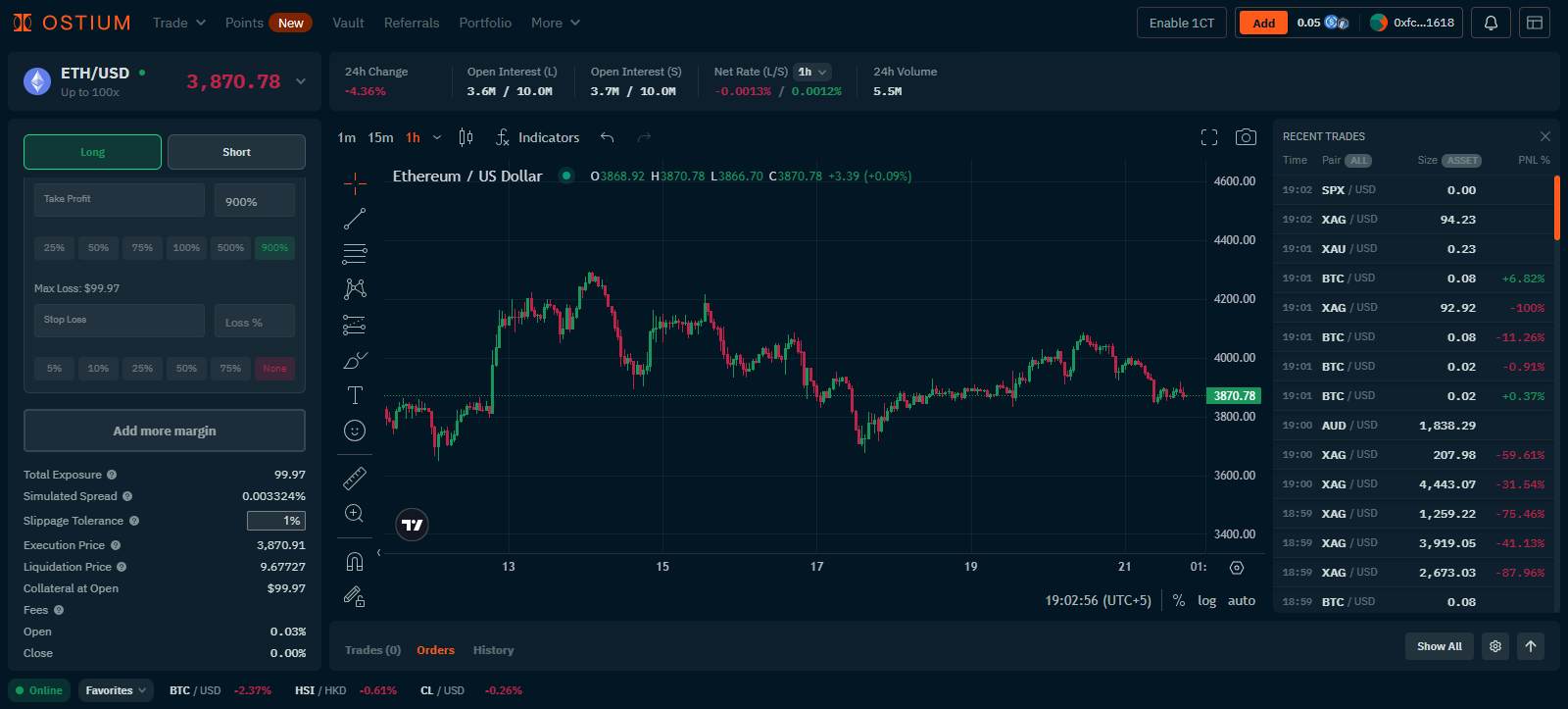The height and width of the screenshot is (709, 1568).
Task: Toggle ASSET size filter in Recent Trades
Action: (1462, 161)
